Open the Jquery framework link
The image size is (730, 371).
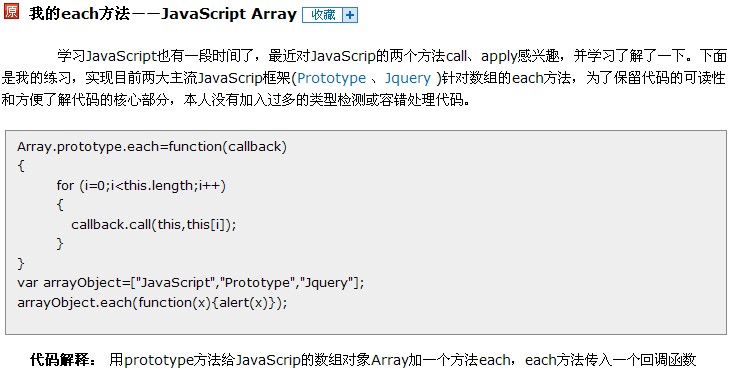[x=408, y=78]
